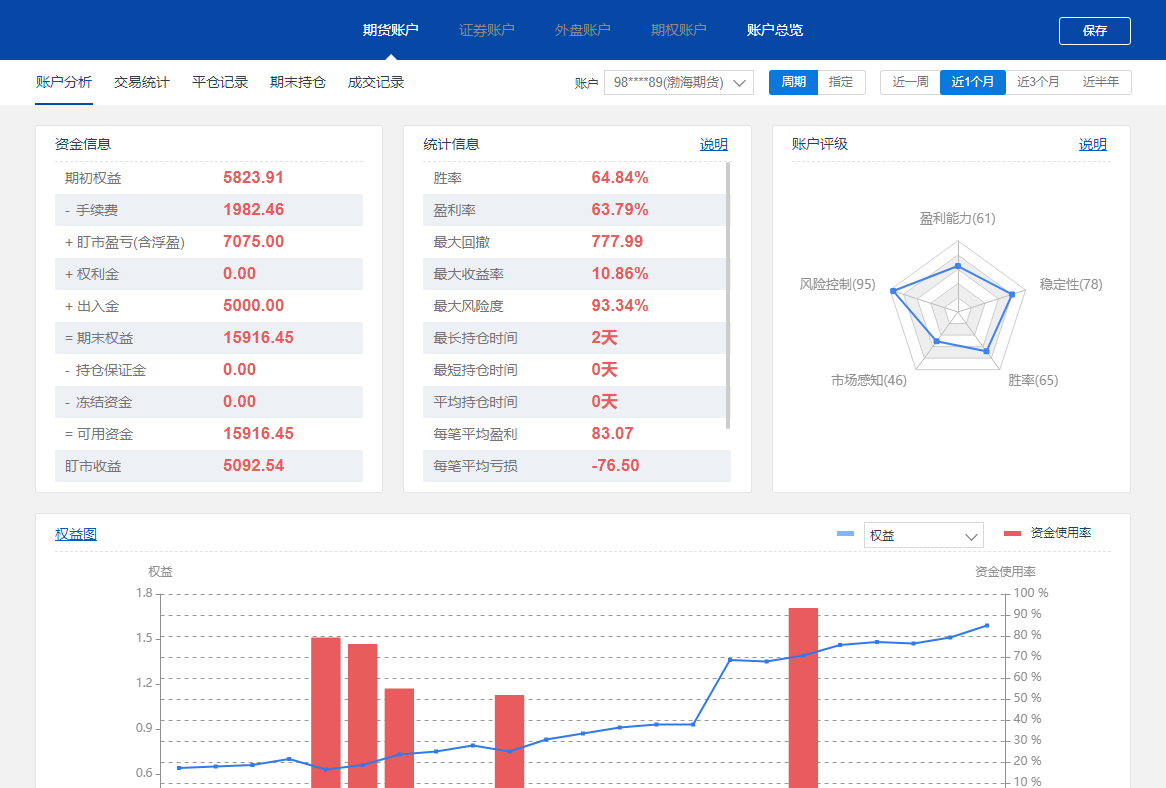The width and height of the screenshot is (1166, 788).
Task: Click the 最大回撤 value 777.99
Action: point(617,242)
